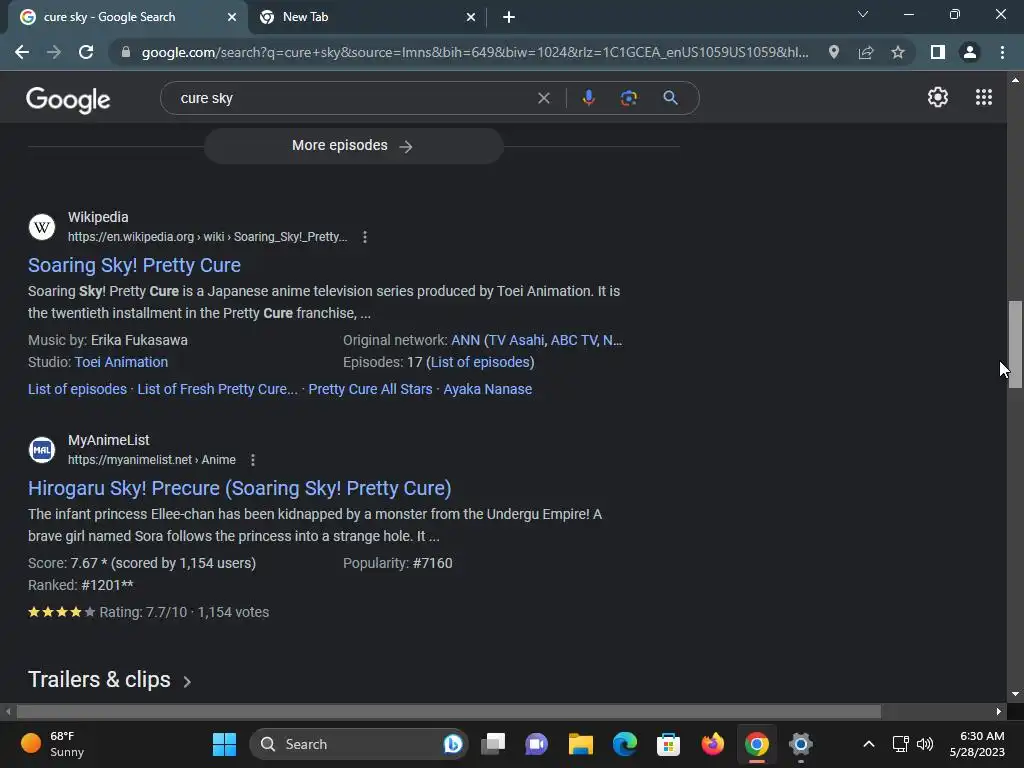
Task: Click the ANN original network link
Action: (465, 340)
